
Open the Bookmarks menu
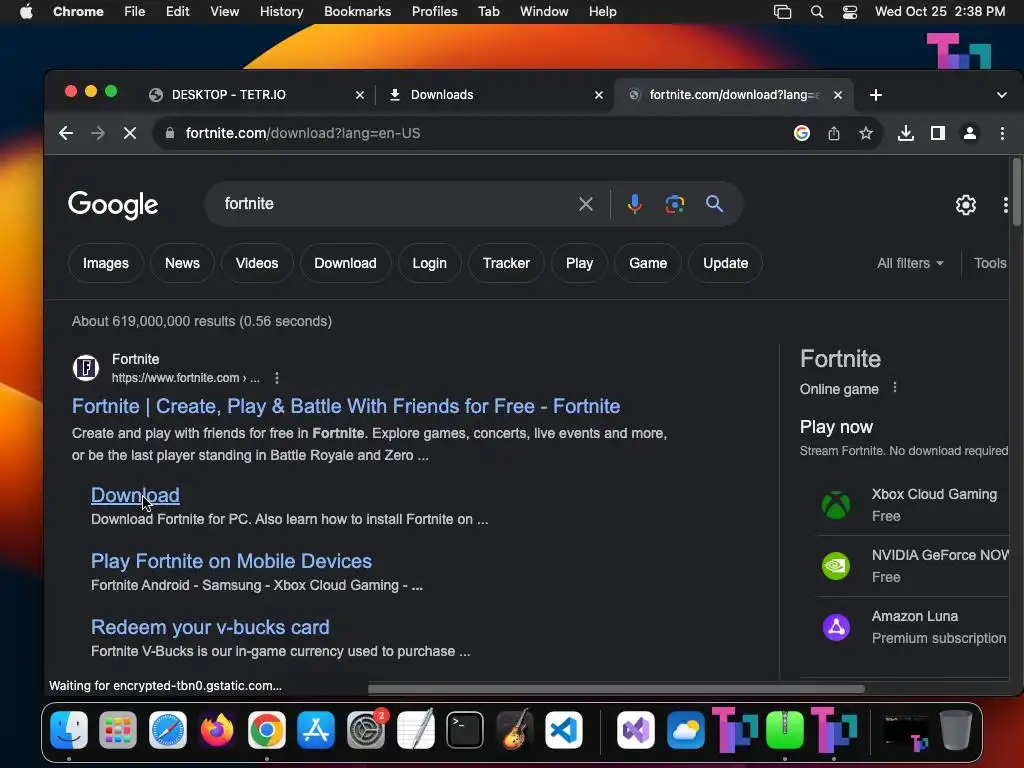pyautogui.click(x=357, y=12)
